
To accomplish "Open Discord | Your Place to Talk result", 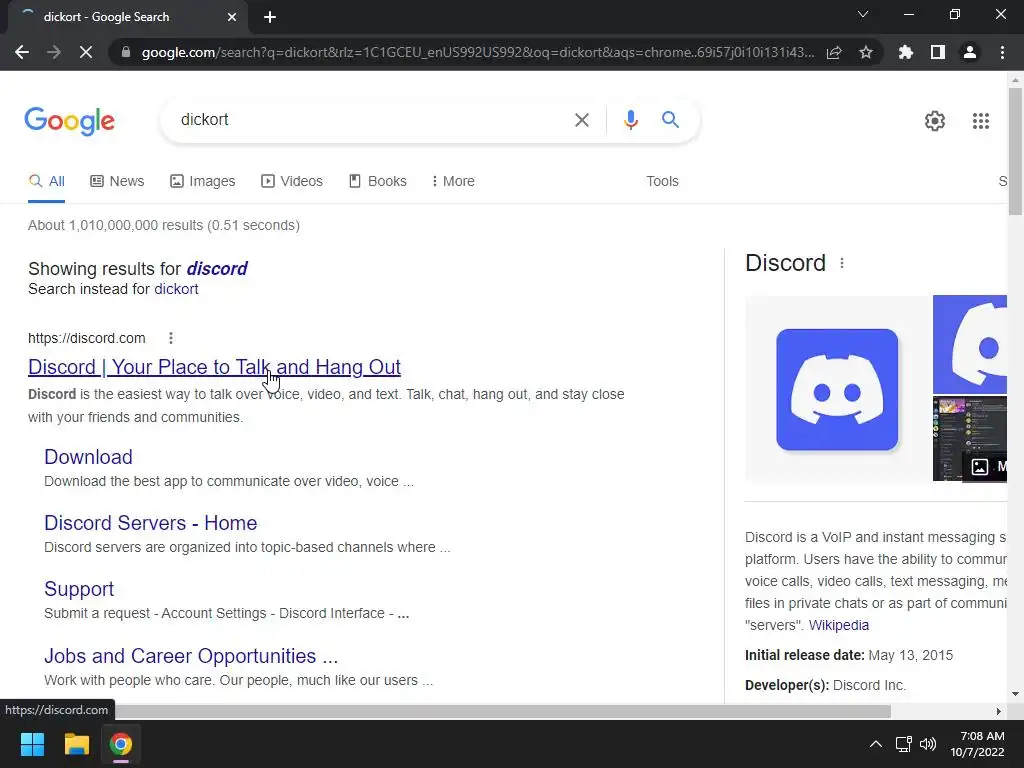I will 214,367.
